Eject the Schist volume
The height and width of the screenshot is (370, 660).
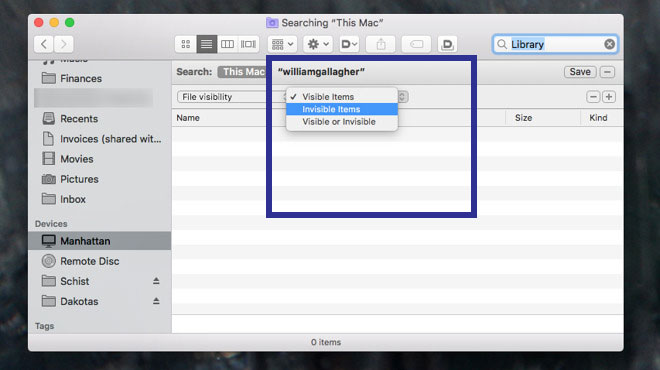point(156,281)
